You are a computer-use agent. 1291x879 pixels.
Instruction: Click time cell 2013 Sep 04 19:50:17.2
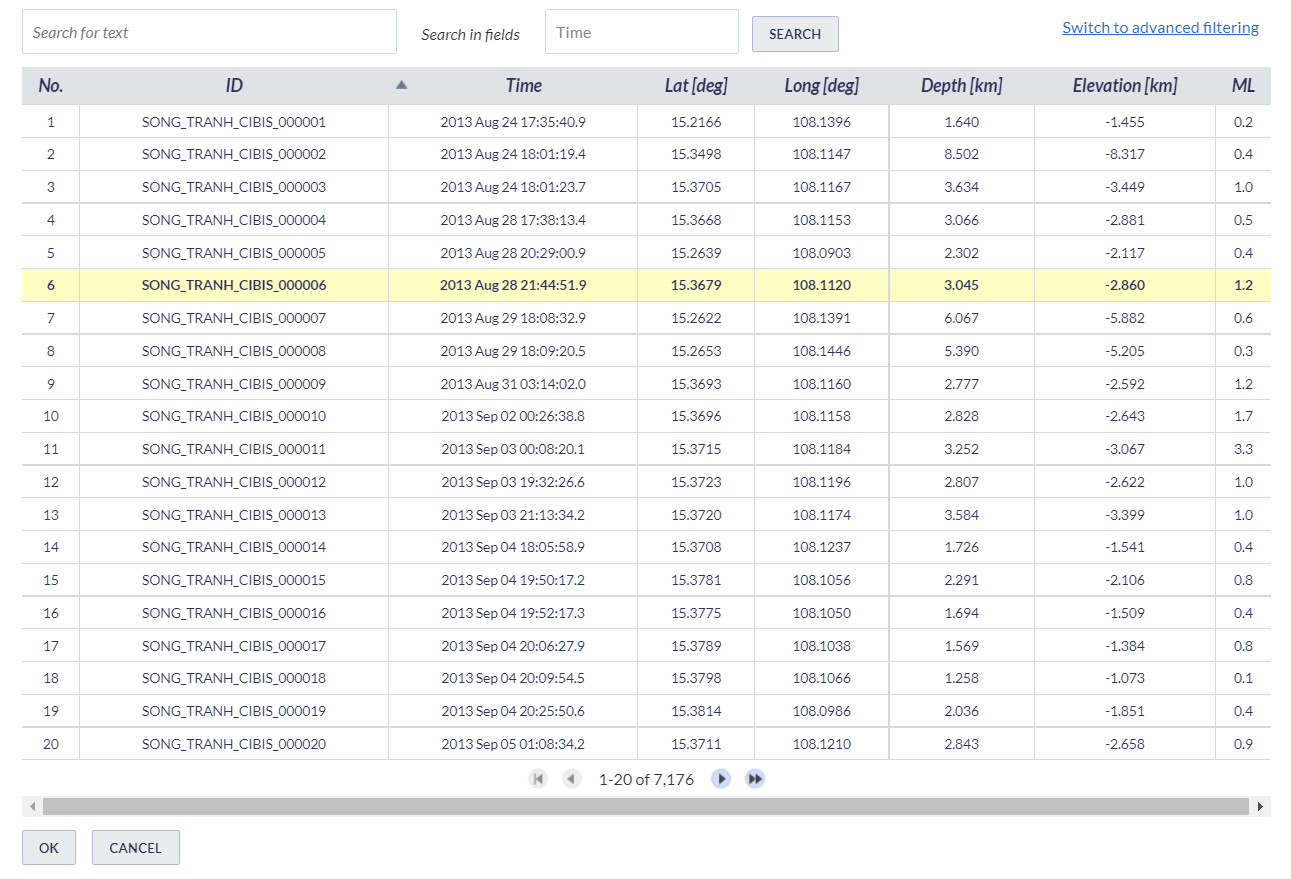513,580
